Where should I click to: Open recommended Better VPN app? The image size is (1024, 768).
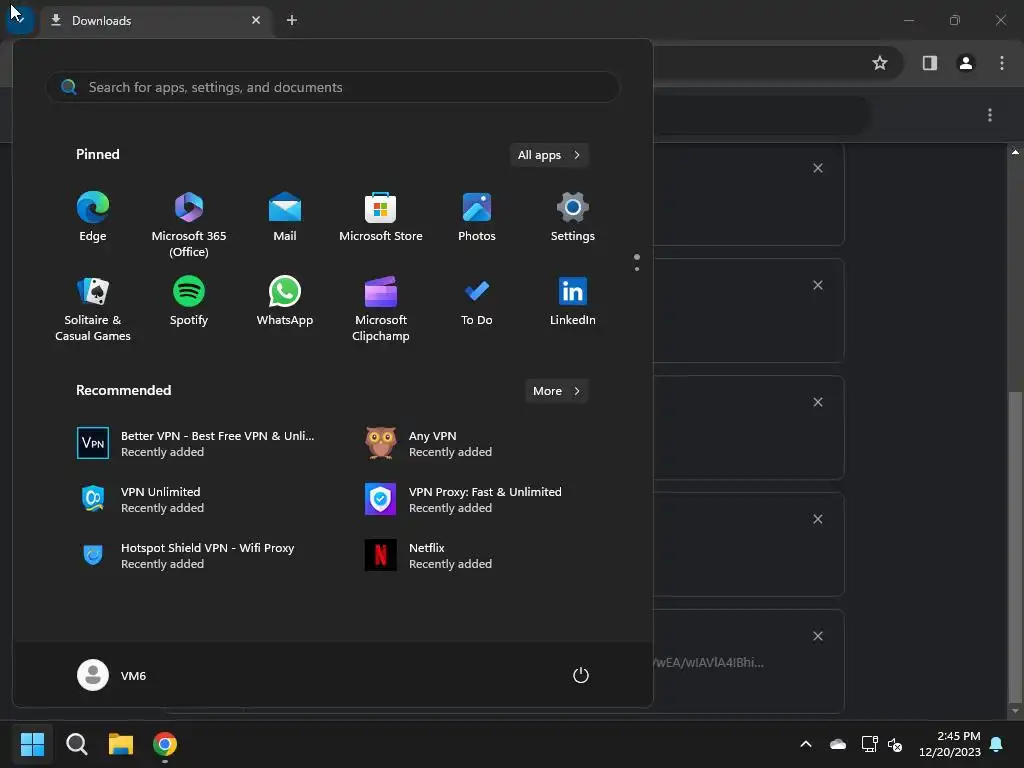pyautogui.click(x=196, y=443)
